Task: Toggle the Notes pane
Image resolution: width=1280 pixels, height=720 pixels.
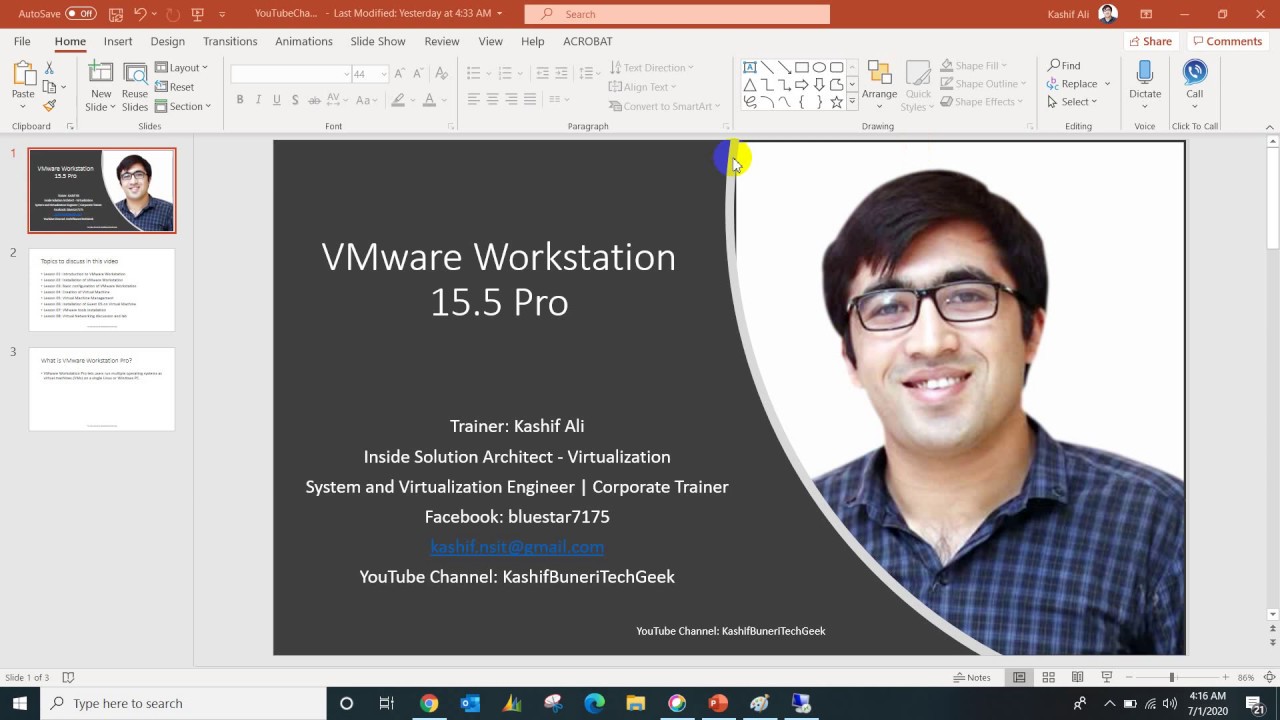Action: 972,677
